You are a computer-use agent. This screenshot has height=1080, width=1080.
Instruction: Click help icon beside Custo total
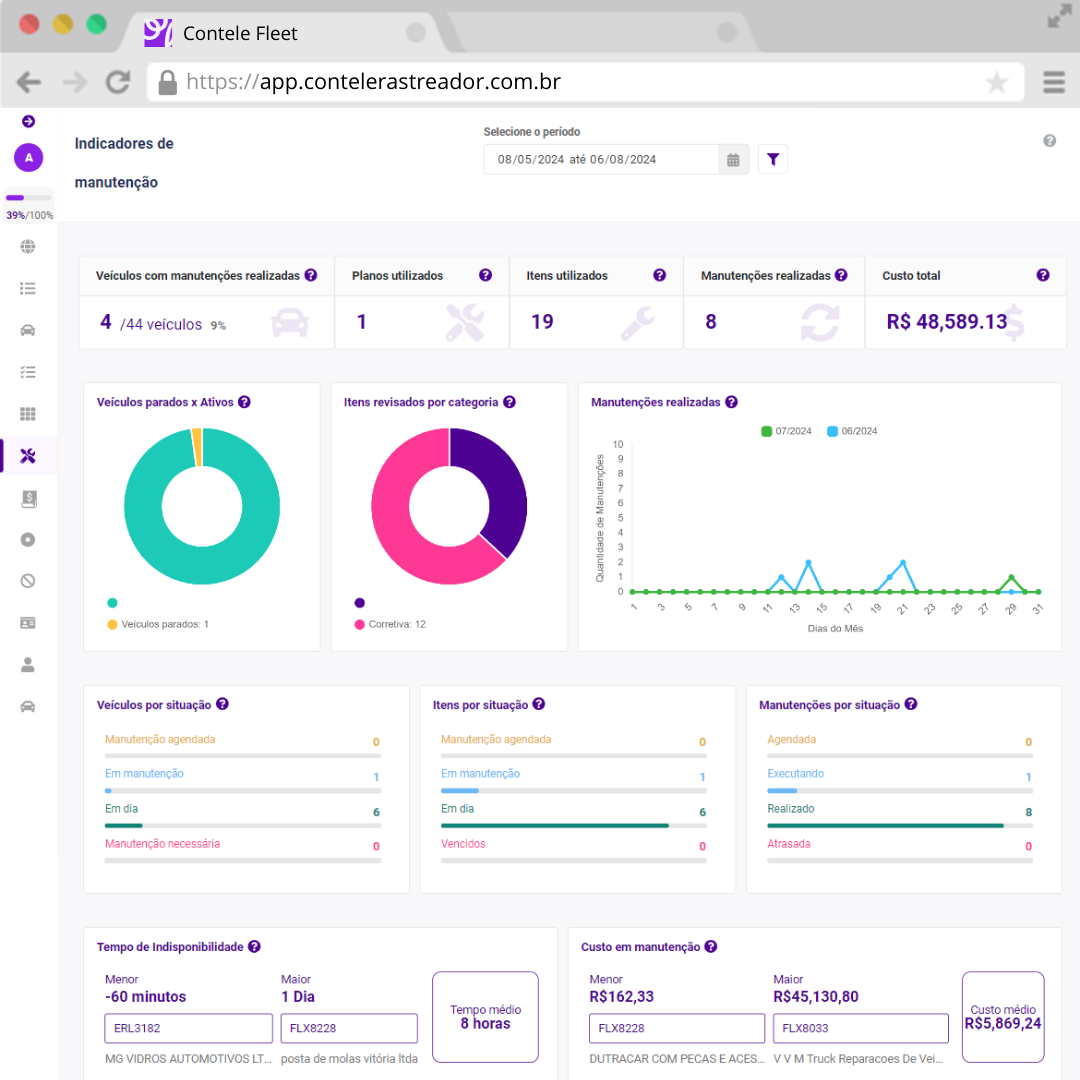coord(1043,275)
